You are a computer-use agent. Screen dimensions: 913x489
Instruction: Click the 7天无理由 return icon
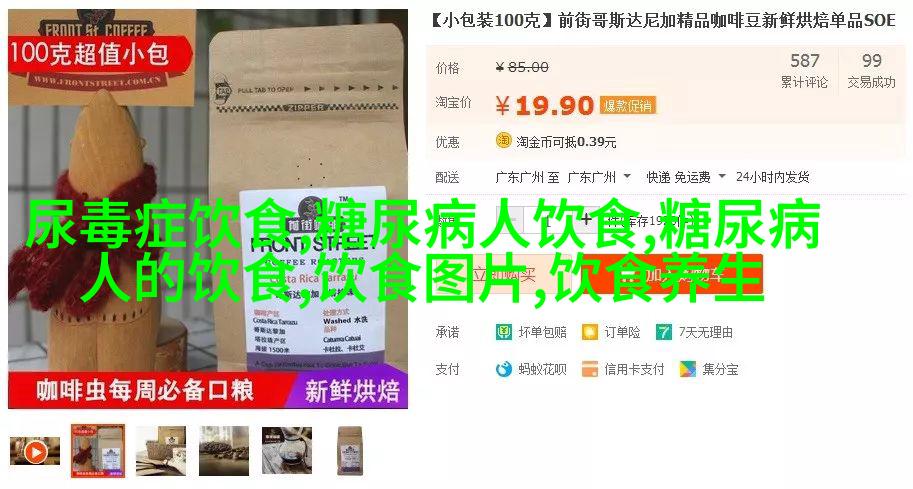[664, 332]
